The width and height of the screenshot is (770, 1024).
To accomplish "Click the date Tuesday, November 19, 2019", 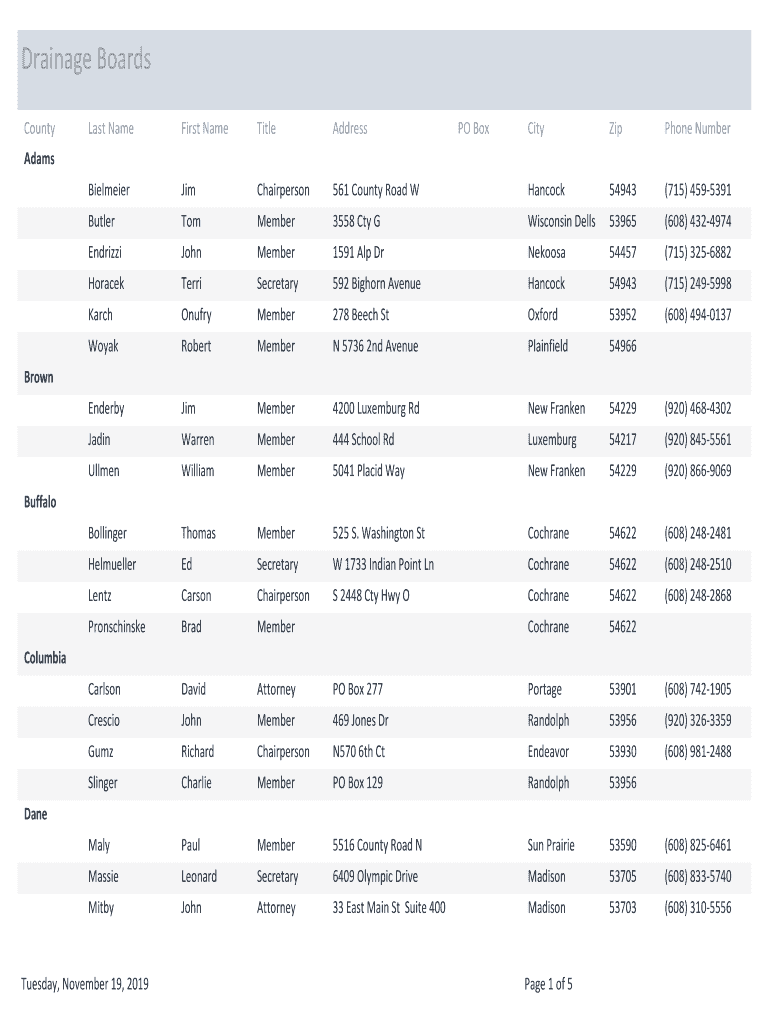I will (85, 985).
